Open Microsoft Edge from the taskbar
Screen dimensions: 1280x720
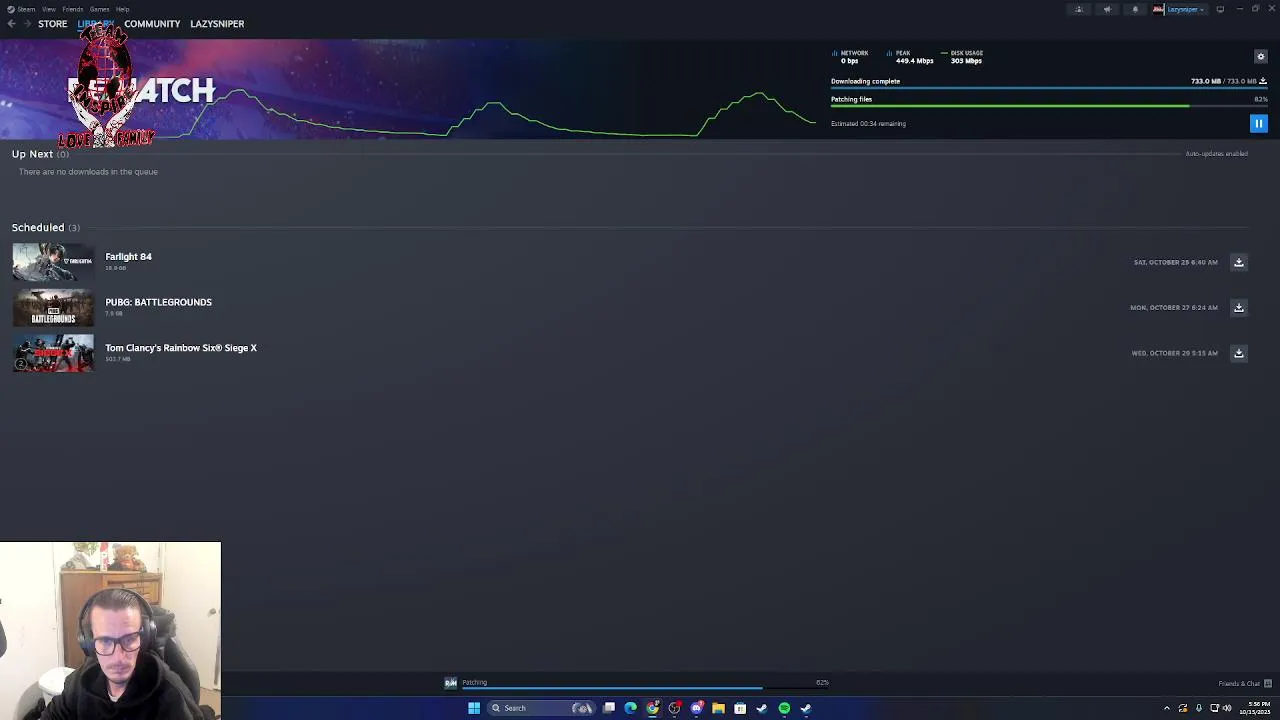[x=630, y=708]
